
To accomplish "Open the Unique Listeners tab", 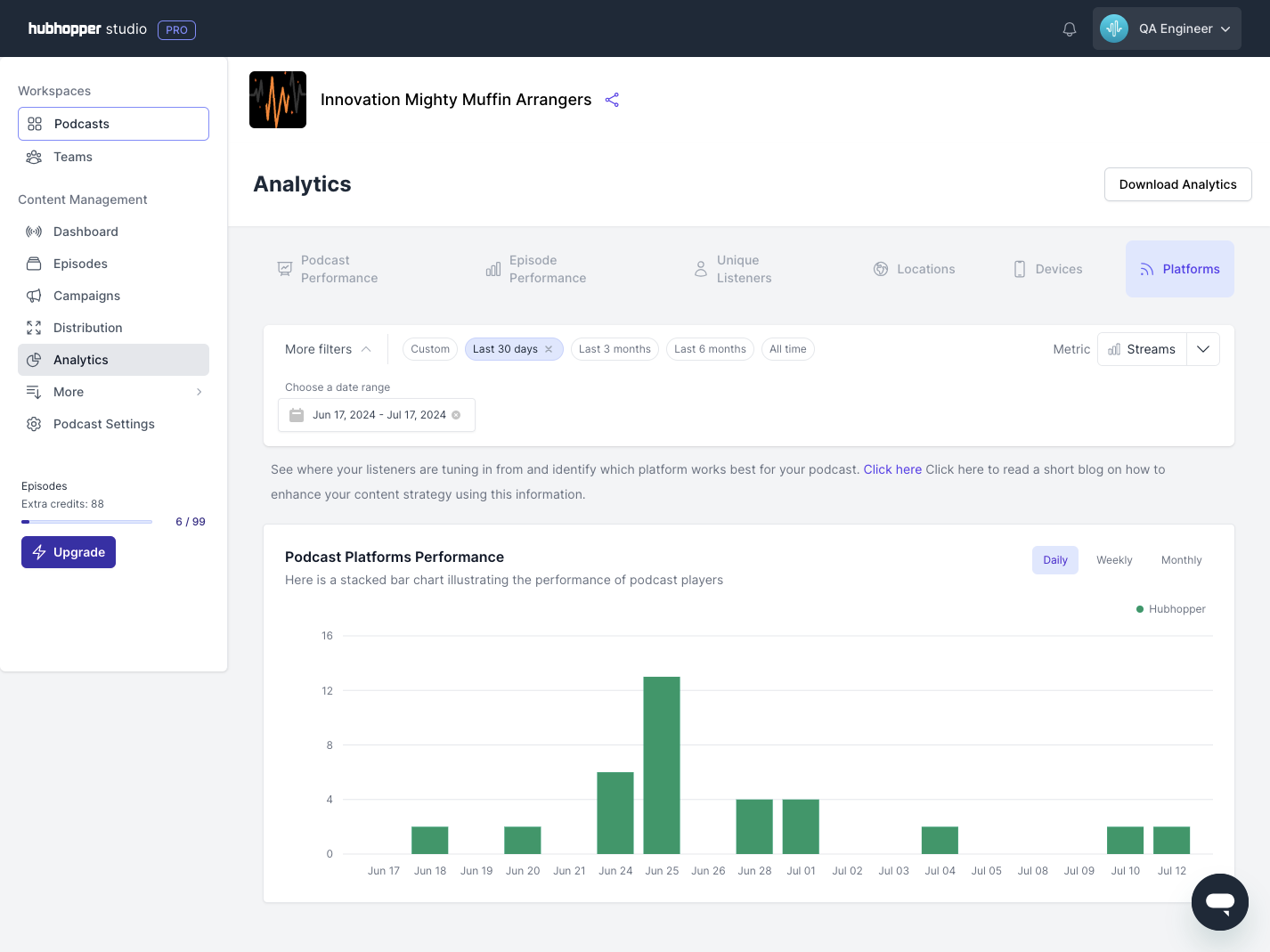I will [745, 268].
